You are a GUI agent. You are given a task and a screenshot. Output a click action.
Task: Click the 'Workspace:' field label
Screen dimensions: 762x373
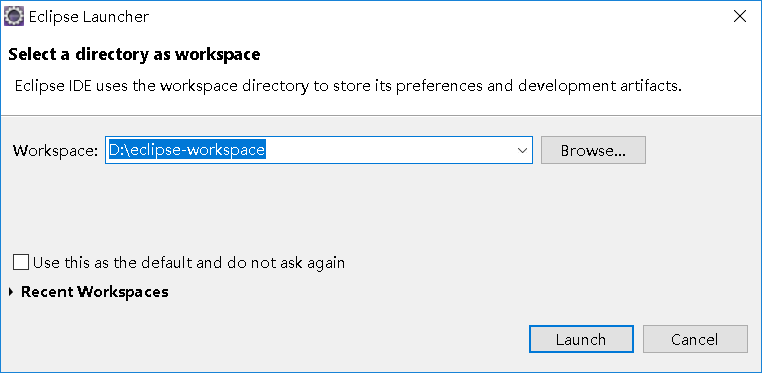[56, 151]
